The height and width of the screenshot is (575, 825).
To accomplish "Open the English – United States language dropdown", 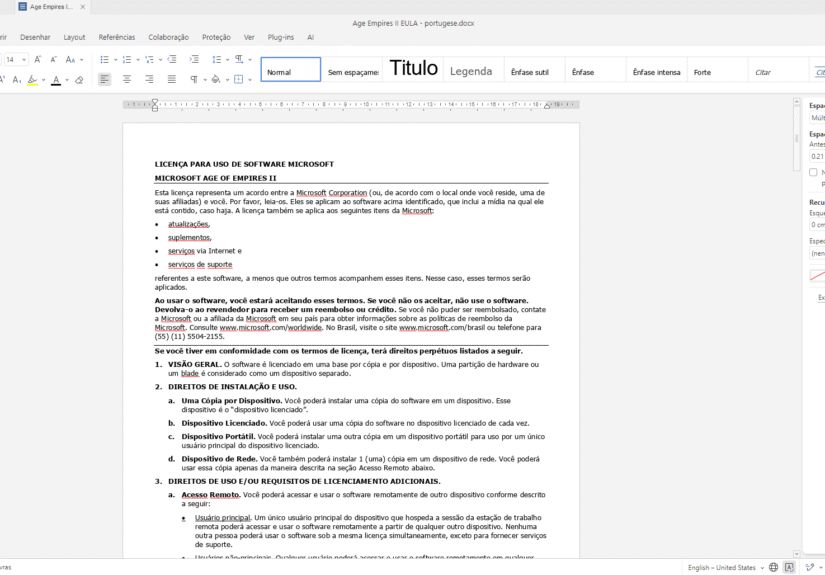I will (x=725, y=567).
